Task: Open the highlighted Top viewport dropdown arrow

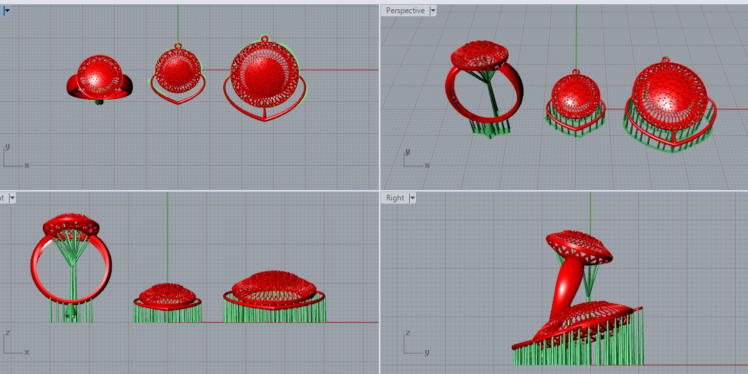Action: (6, 10)
